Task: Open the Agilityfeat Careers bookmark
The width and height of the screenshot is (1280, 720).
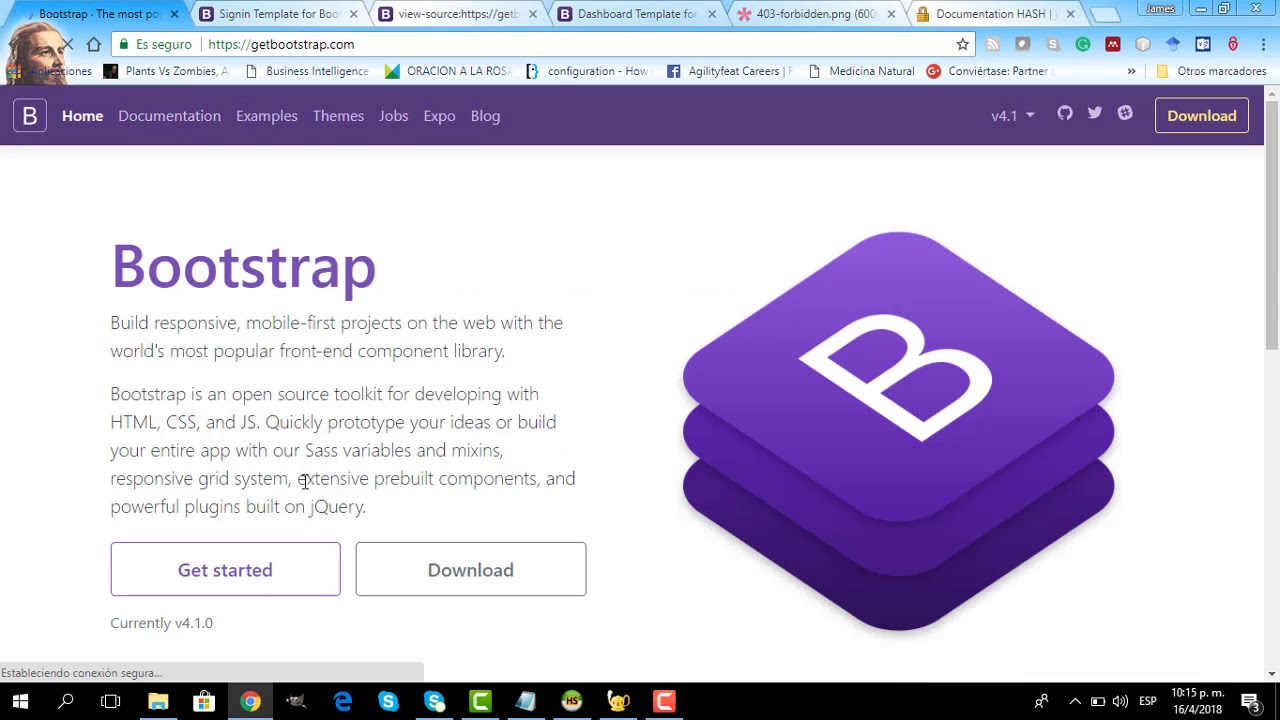Action: pos(729,71)
